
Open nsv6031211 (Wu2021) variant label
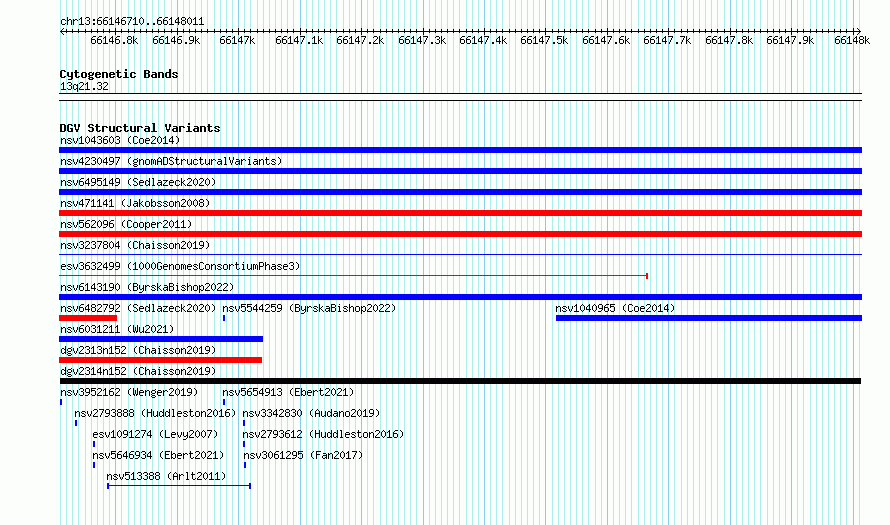click(117, 329)
